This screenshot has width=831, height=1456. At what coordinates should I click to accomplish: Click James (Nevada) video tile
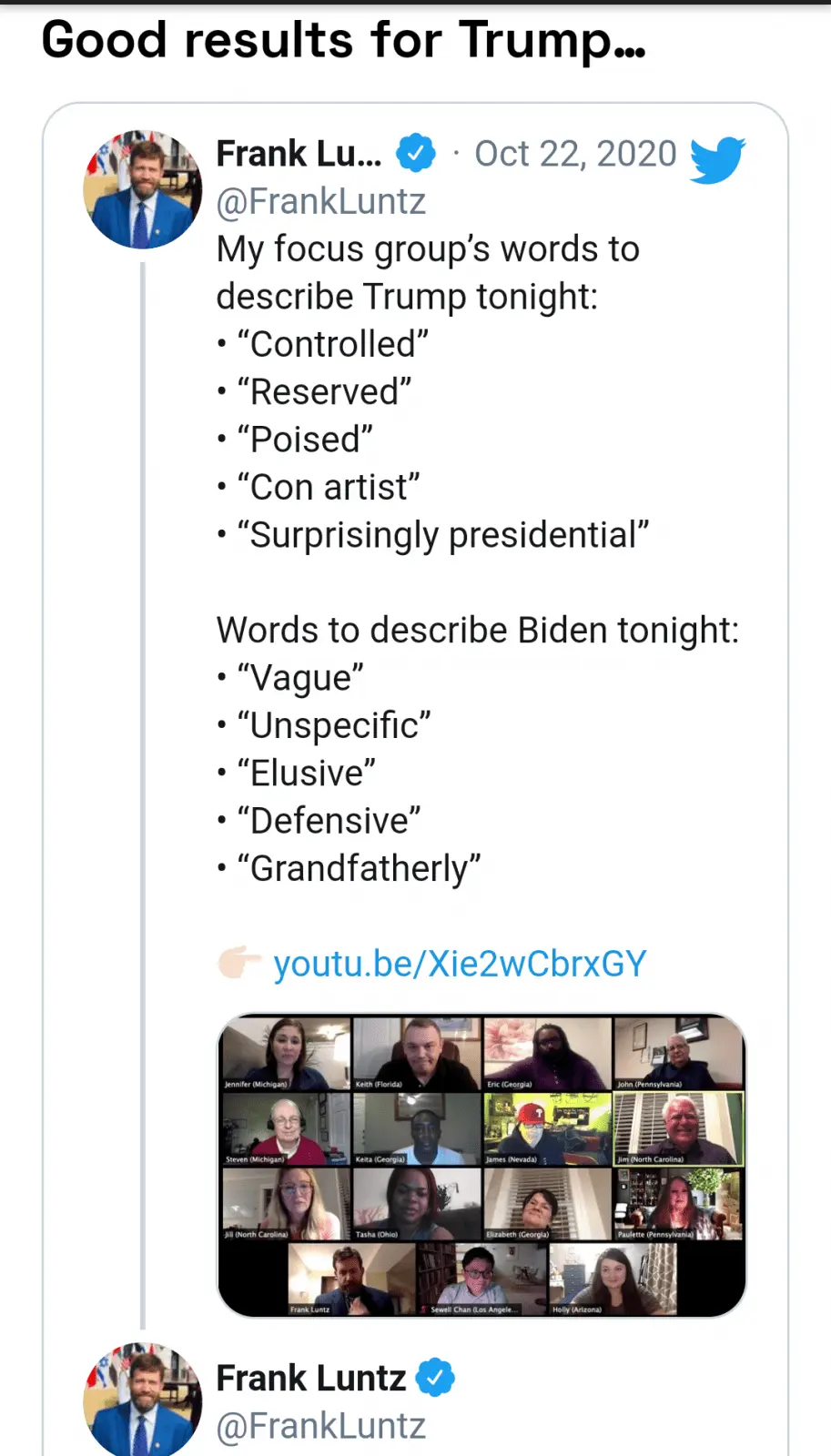pos(547,1128)
